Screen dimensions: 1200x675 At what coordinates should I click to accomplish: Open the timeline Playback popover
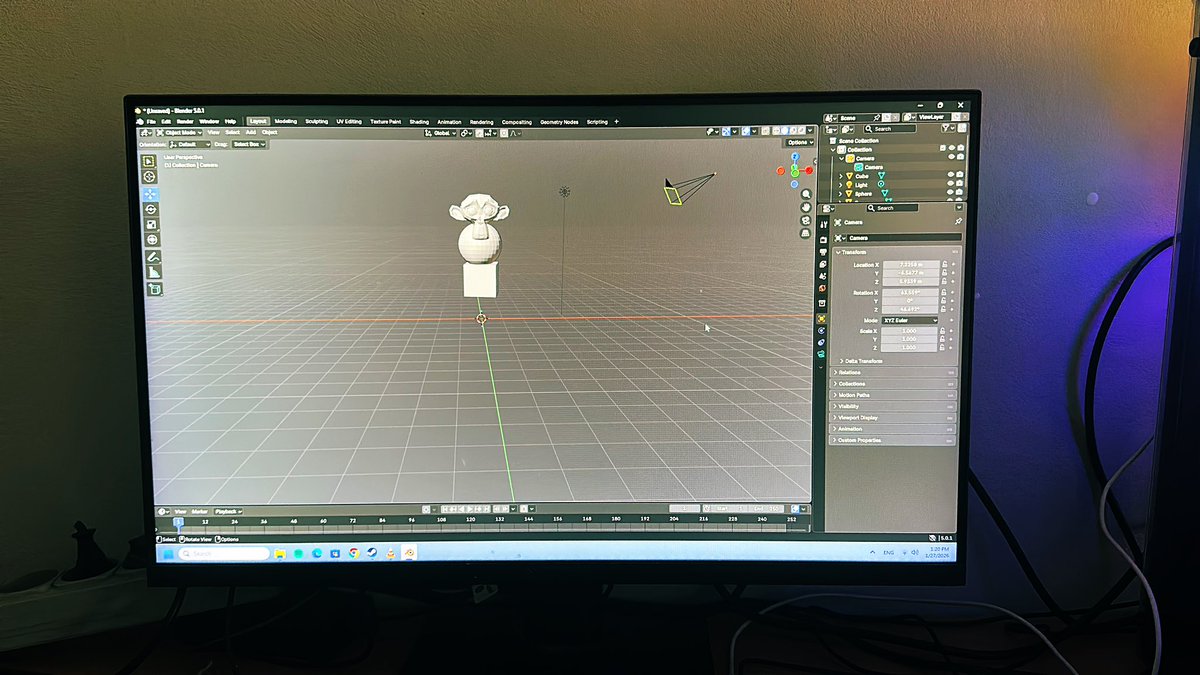point(228,511)
